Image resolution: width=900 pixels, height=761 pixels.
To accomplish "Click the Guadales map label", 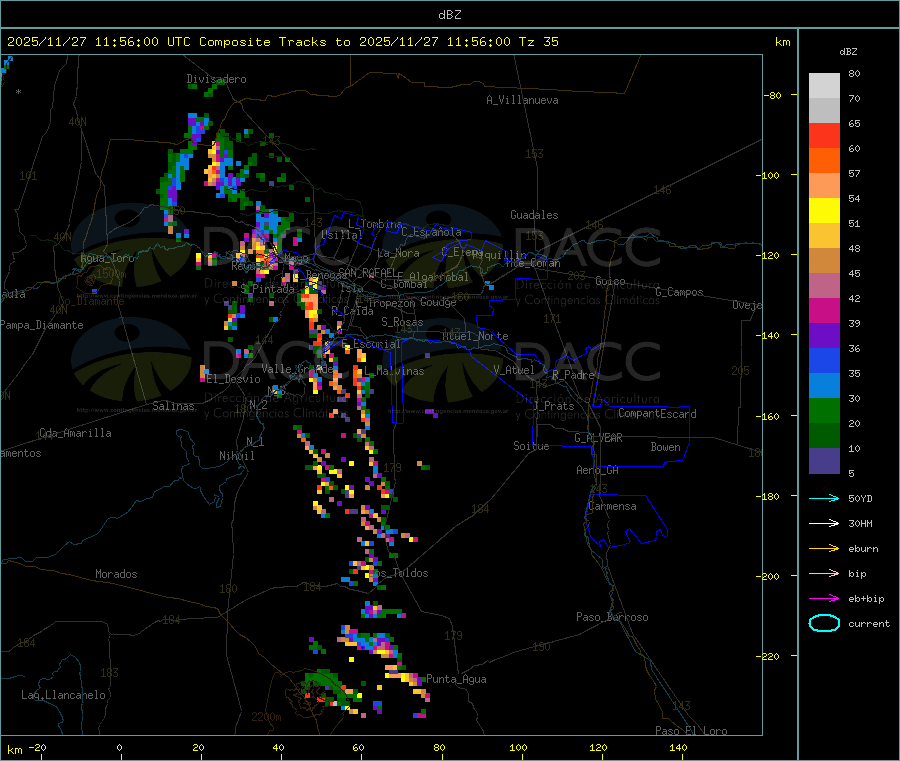I will coord(534,215).
